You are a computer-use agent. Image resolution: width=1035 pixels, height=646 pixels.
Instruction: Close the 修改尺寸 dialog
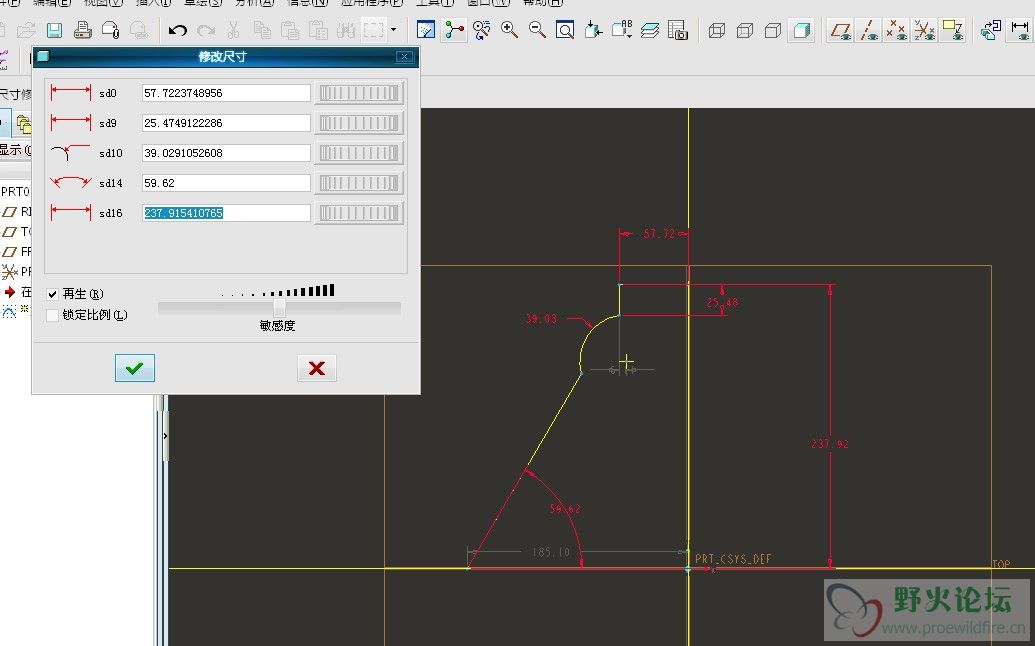[405, 57]
